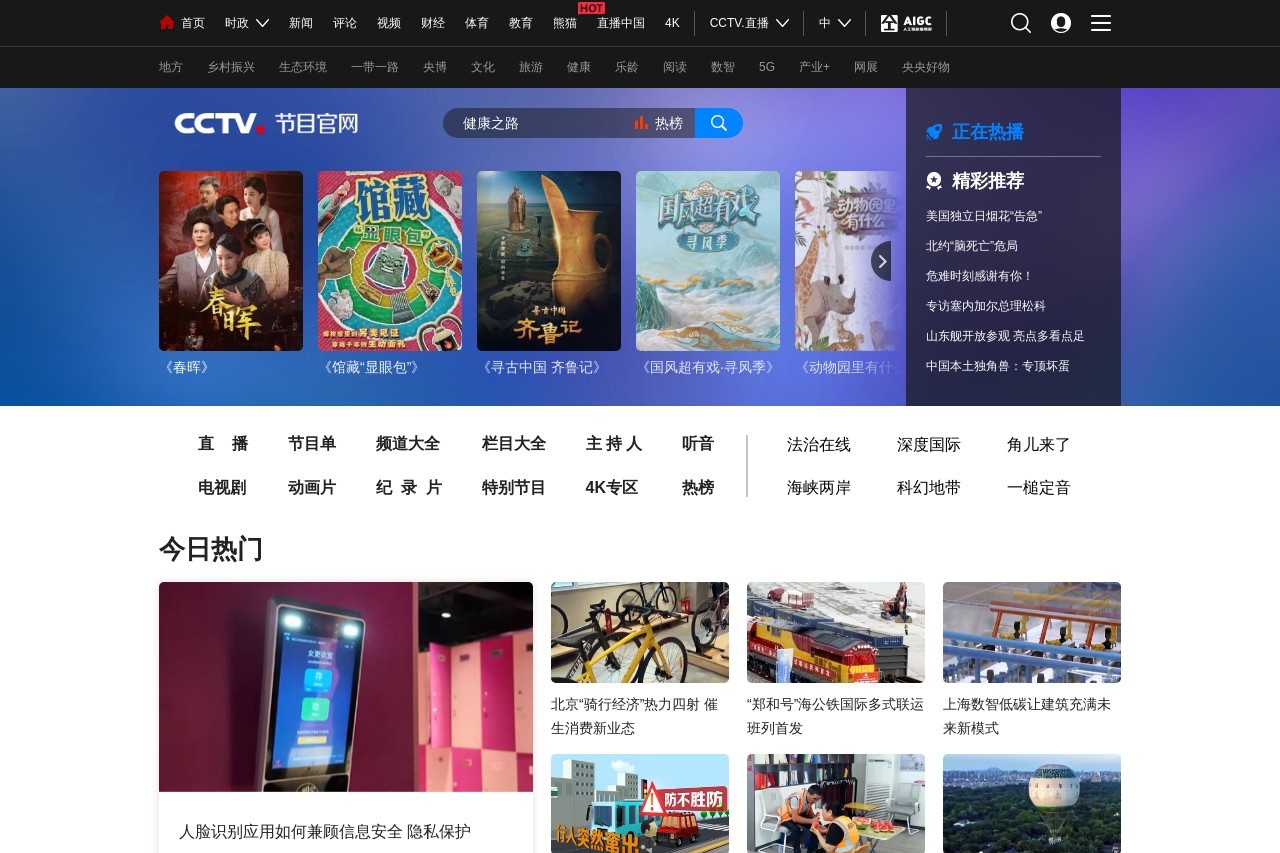Click the blue search button in banner
Screen dimensions: 1280x853
coord(719,123)
